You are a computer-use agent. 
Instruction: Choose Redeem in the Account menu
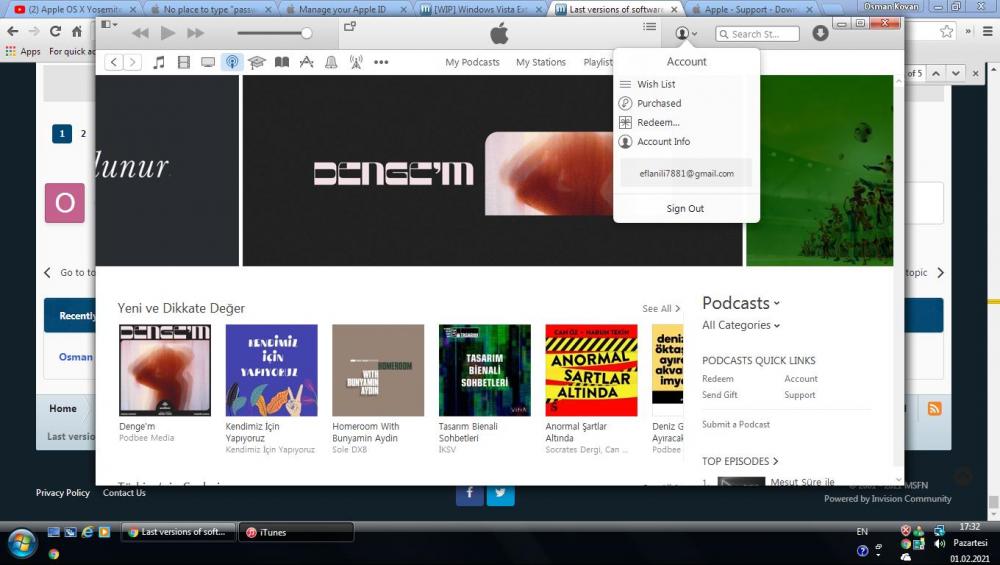click(x=658, y=122)
